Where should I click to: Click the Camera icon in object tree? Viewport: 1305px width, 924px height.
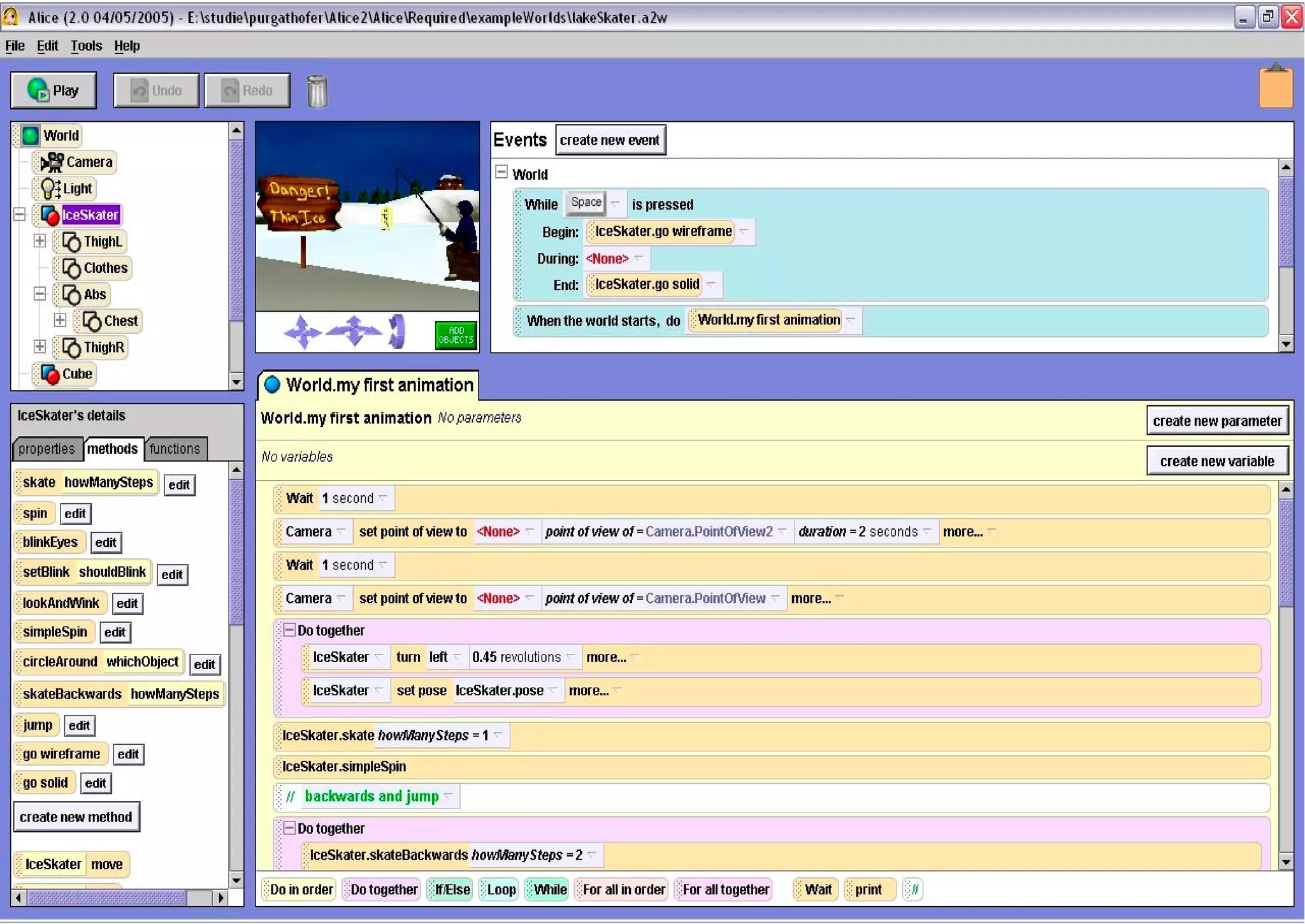point(52,162)
